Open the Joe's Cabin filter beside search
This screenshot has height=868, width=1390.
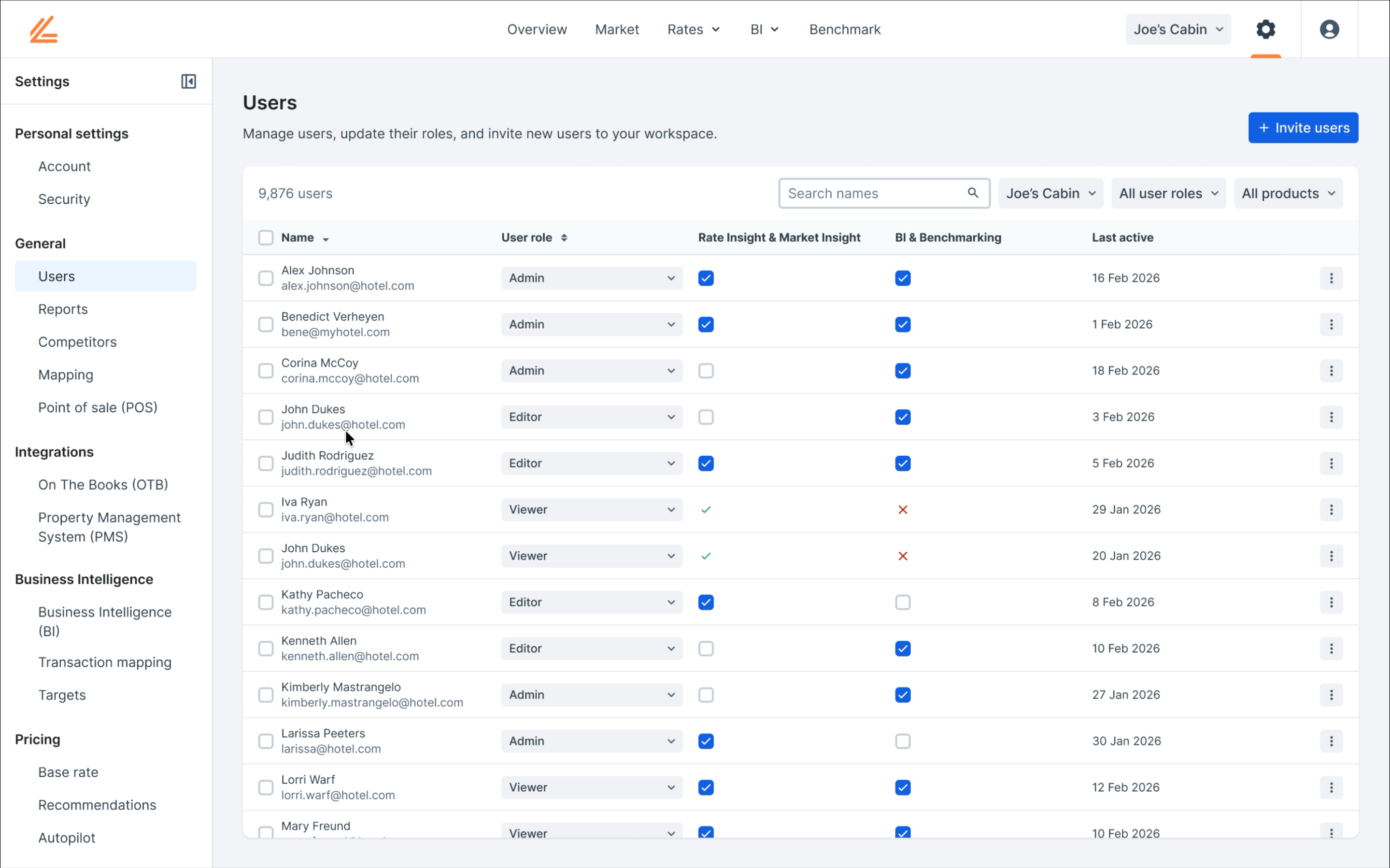pos(1050,194)
